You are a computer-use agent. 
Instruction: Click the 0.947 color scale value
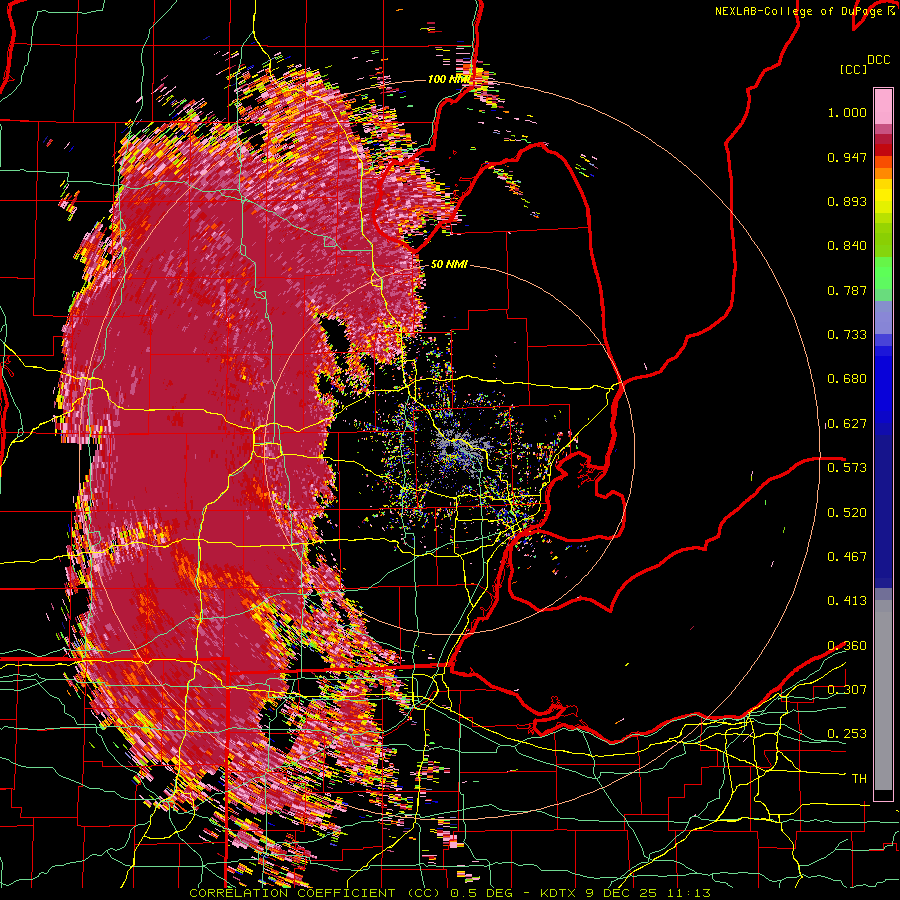click(x=847, y=157)
